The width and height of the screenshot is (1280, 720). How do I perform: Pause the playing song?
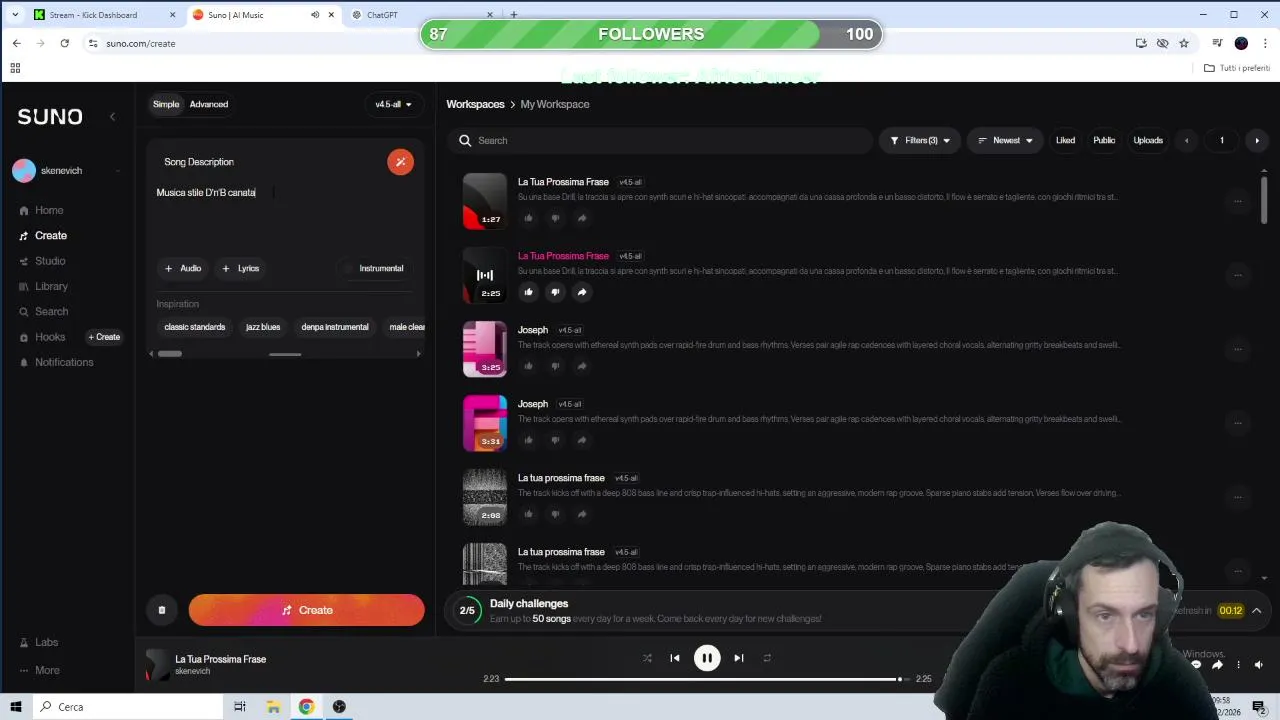pyautogui.click(x=707, y=658)
